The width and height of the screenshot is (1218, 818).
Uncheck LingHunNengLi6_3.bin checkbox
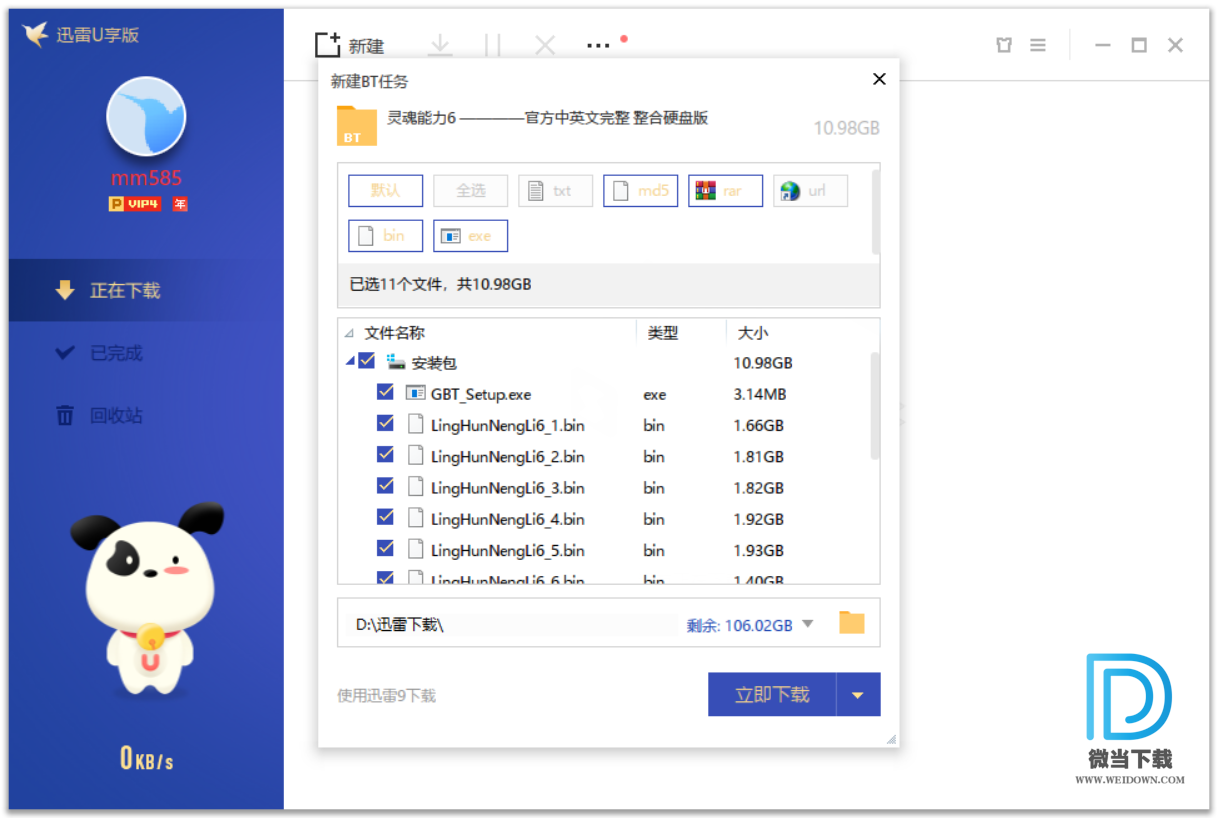[x=385, y=485]
